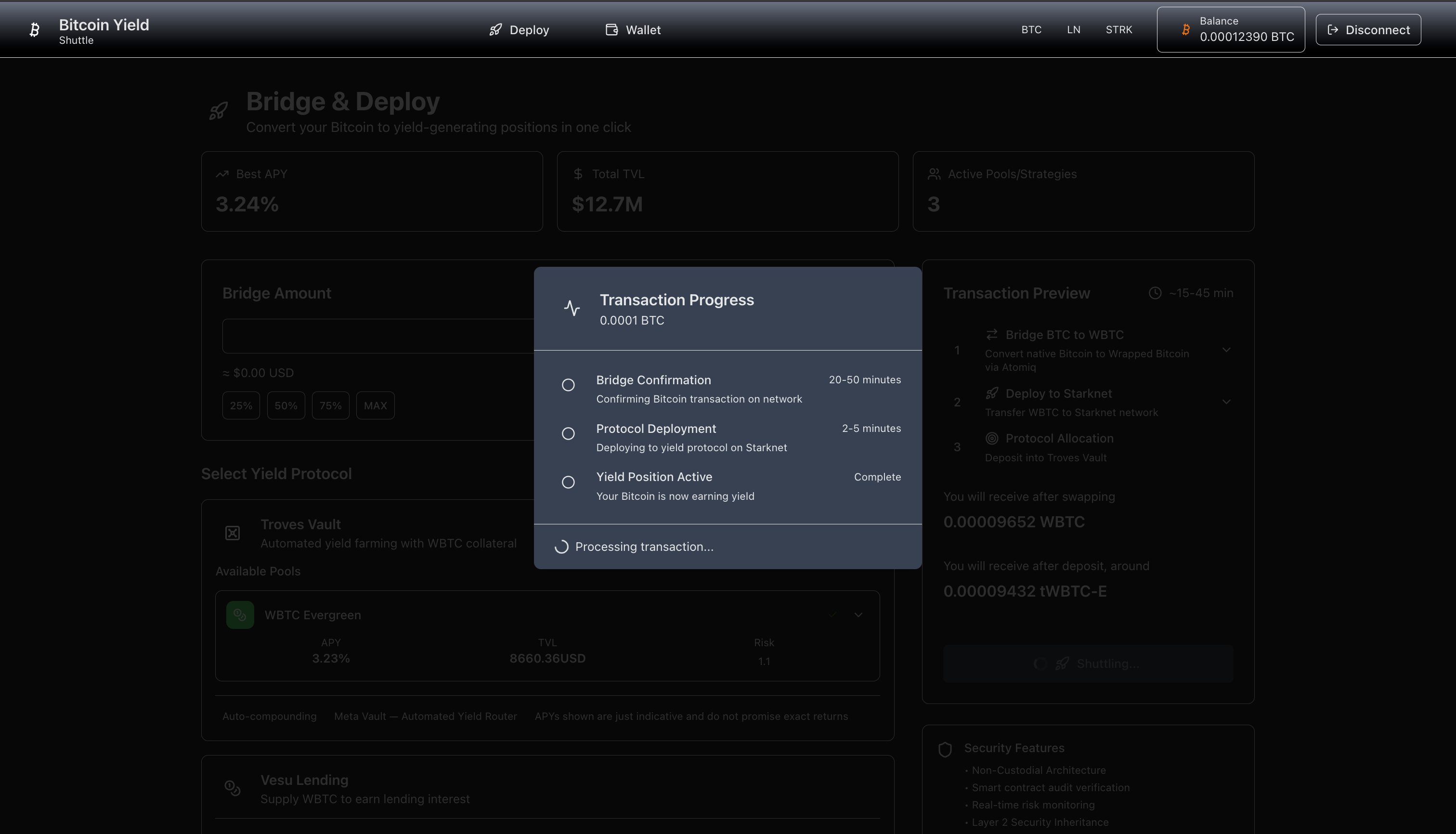Click the orange Bitcoin icon in Balance box
1456x834 pixels.
click(x=1186, y=30)
